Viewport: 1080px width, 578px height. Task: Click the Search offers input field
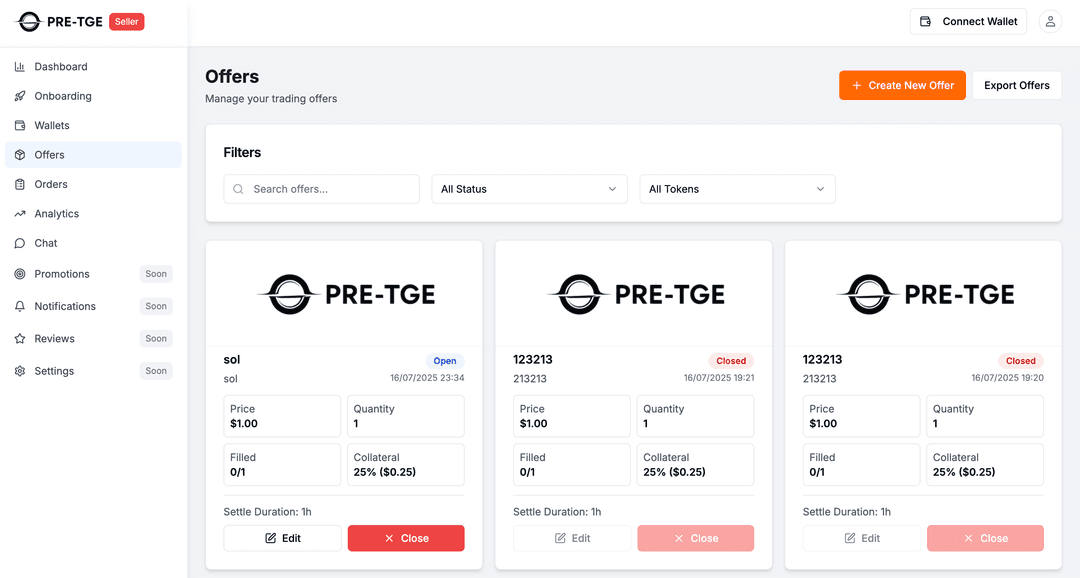pos(330,189)
